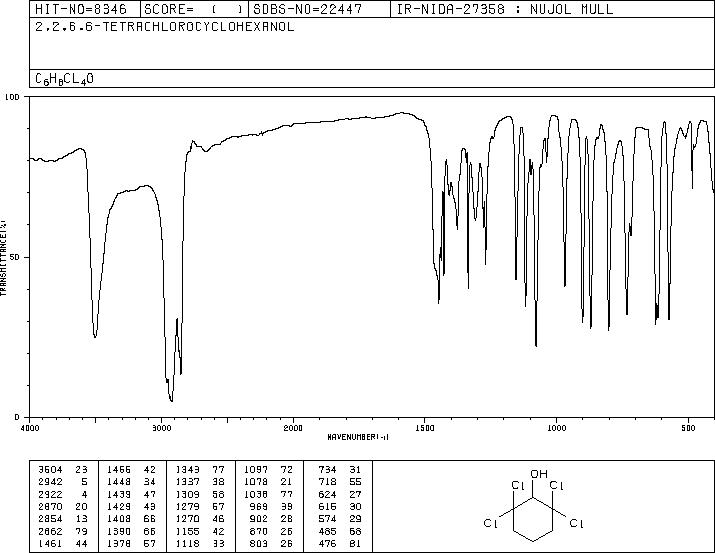Select the 803 peak entry in the table

click(x=272, y=543)
